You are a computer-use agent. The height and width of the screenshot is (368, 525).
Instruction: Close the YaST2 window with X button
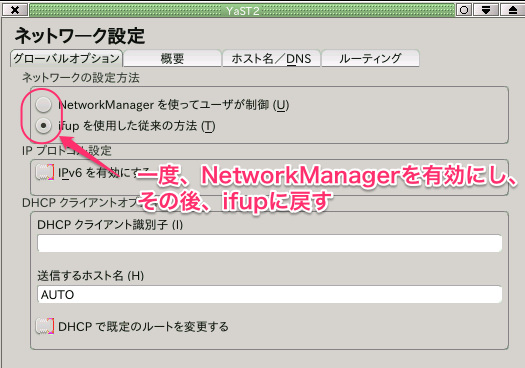coord(15,10)
